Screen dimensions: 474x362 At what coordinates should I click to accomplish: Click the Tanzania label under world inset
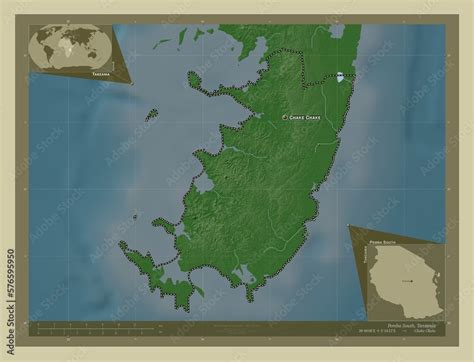click(101, 74)
